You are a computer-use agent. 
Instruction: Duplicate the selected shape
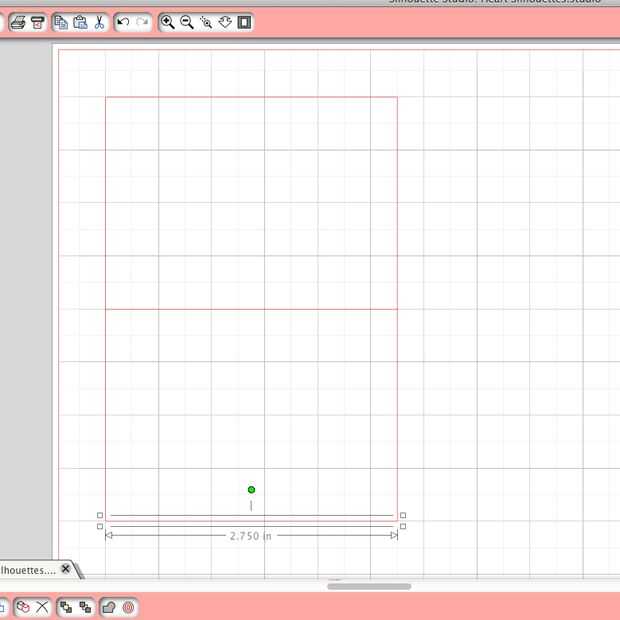point(23,607)
